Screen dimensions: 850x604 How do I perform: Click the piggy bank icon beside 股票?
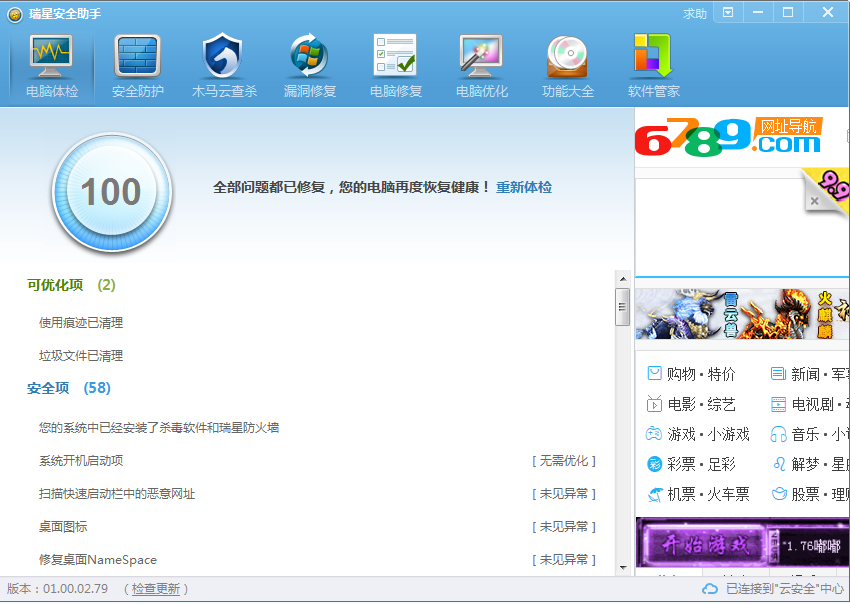[779, 494]
